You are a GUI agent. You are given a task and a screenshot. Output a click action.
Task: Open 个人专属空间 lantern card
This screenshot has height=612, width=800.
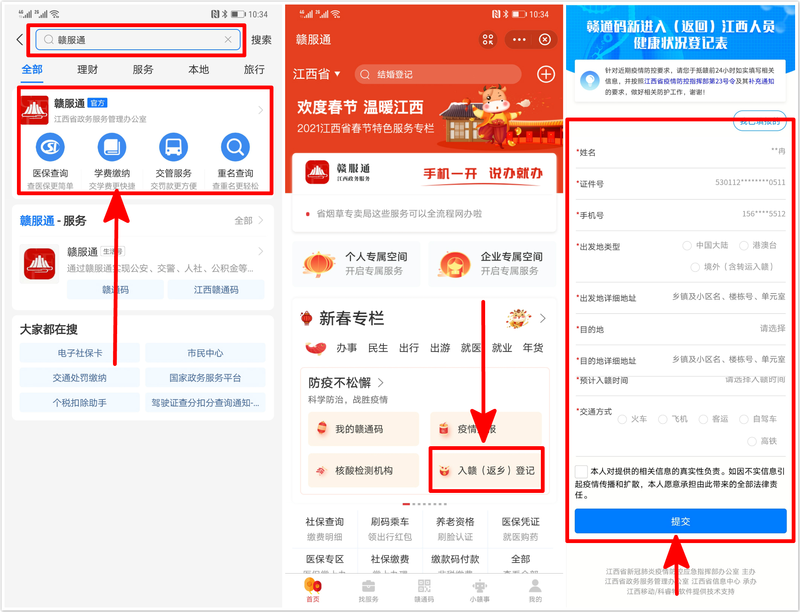coord(356,264)
